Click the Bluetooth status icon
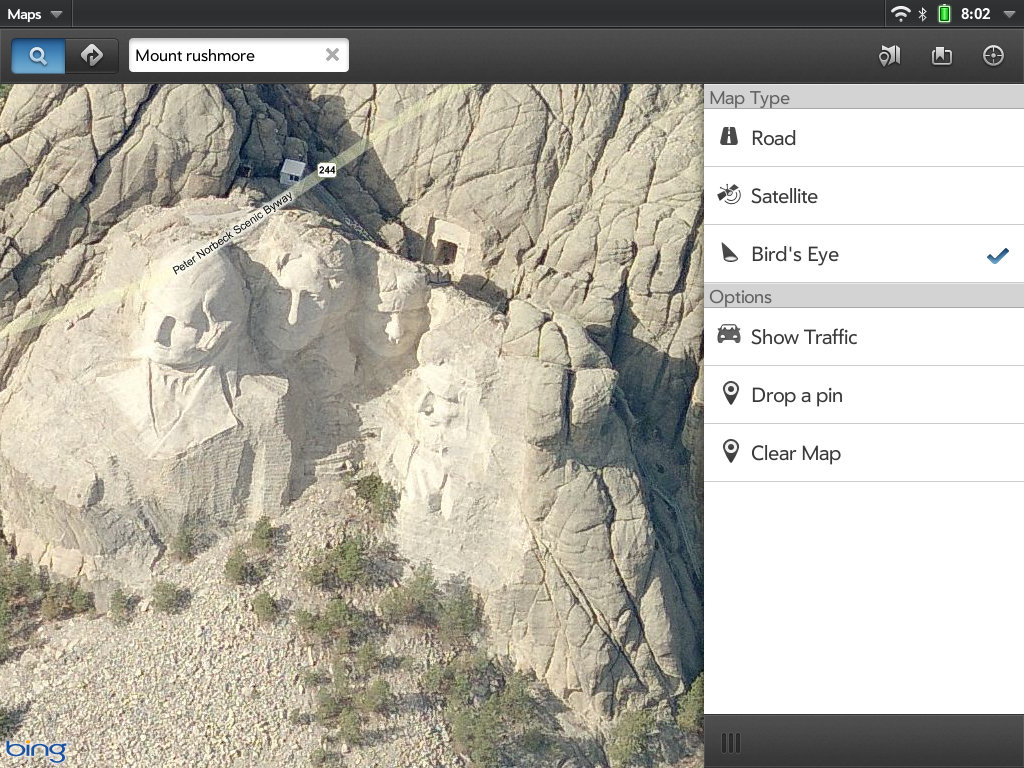1024x768 pixels. click(x=923, y=14)
